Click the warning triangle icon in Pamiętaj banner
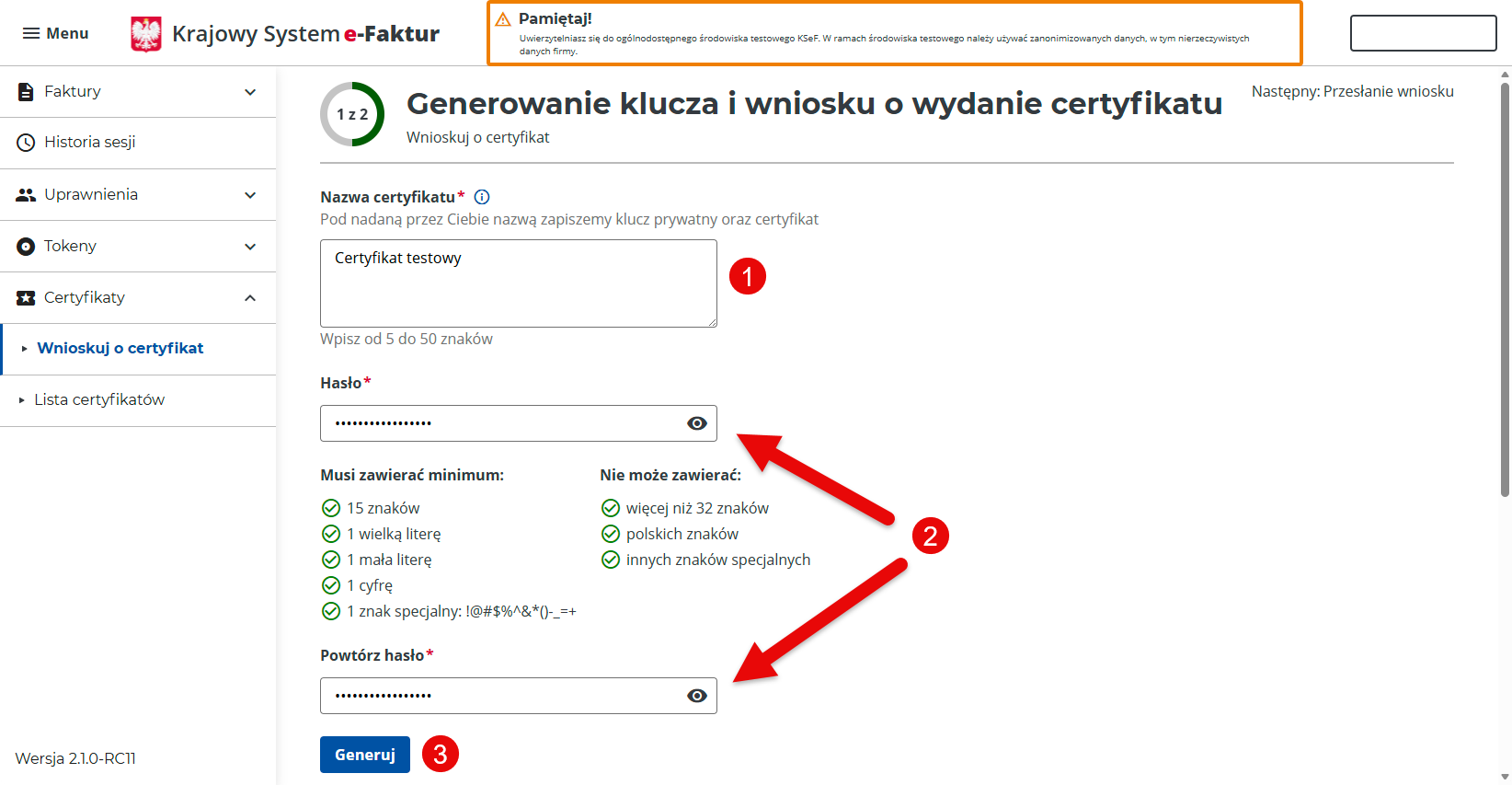The height and width of the screenshot is (785, 1512). 503,19
